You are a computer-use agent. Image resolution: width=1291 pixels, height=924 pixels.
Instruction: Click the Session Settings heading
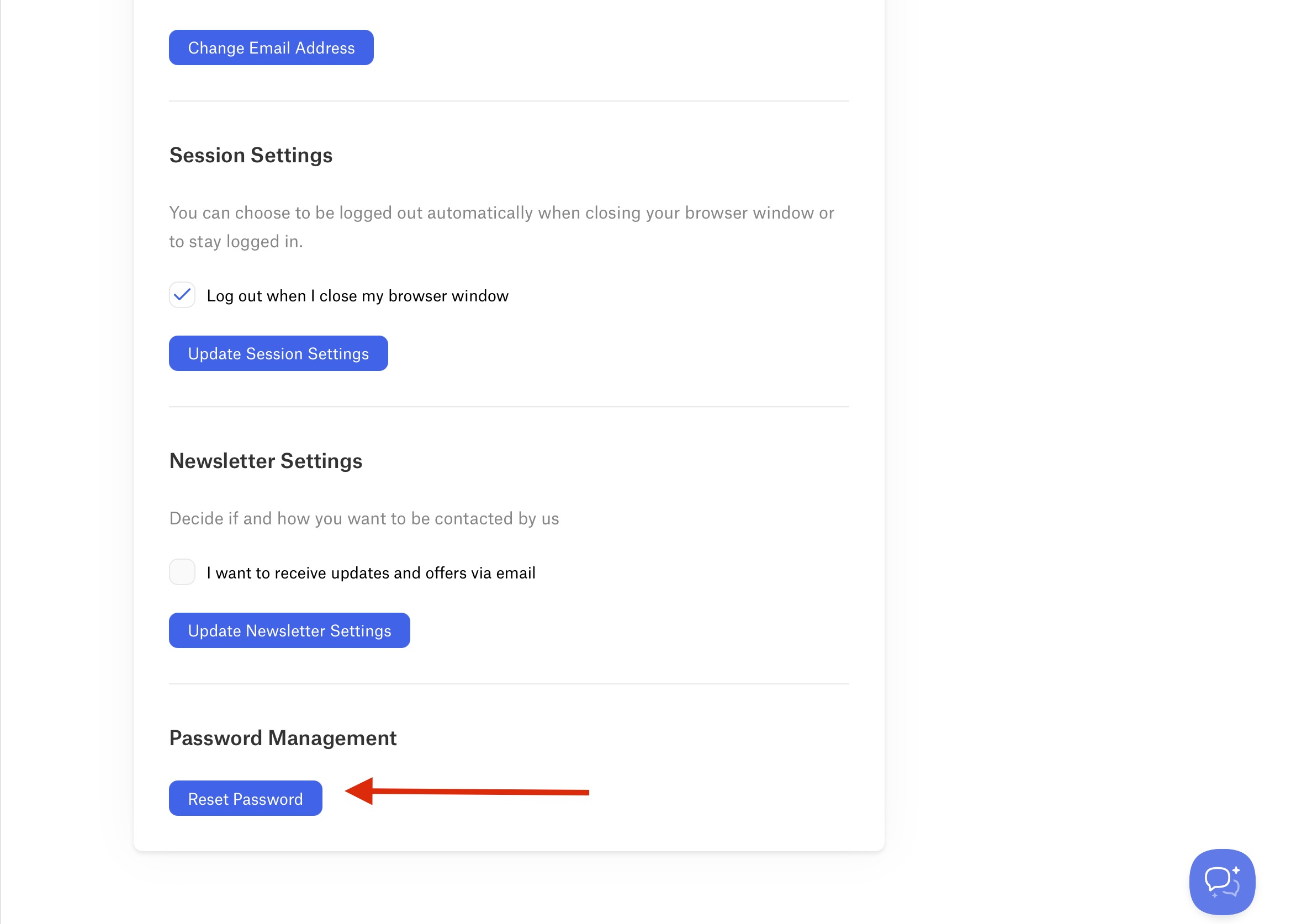pyautogui.click(x=251, y=155)
